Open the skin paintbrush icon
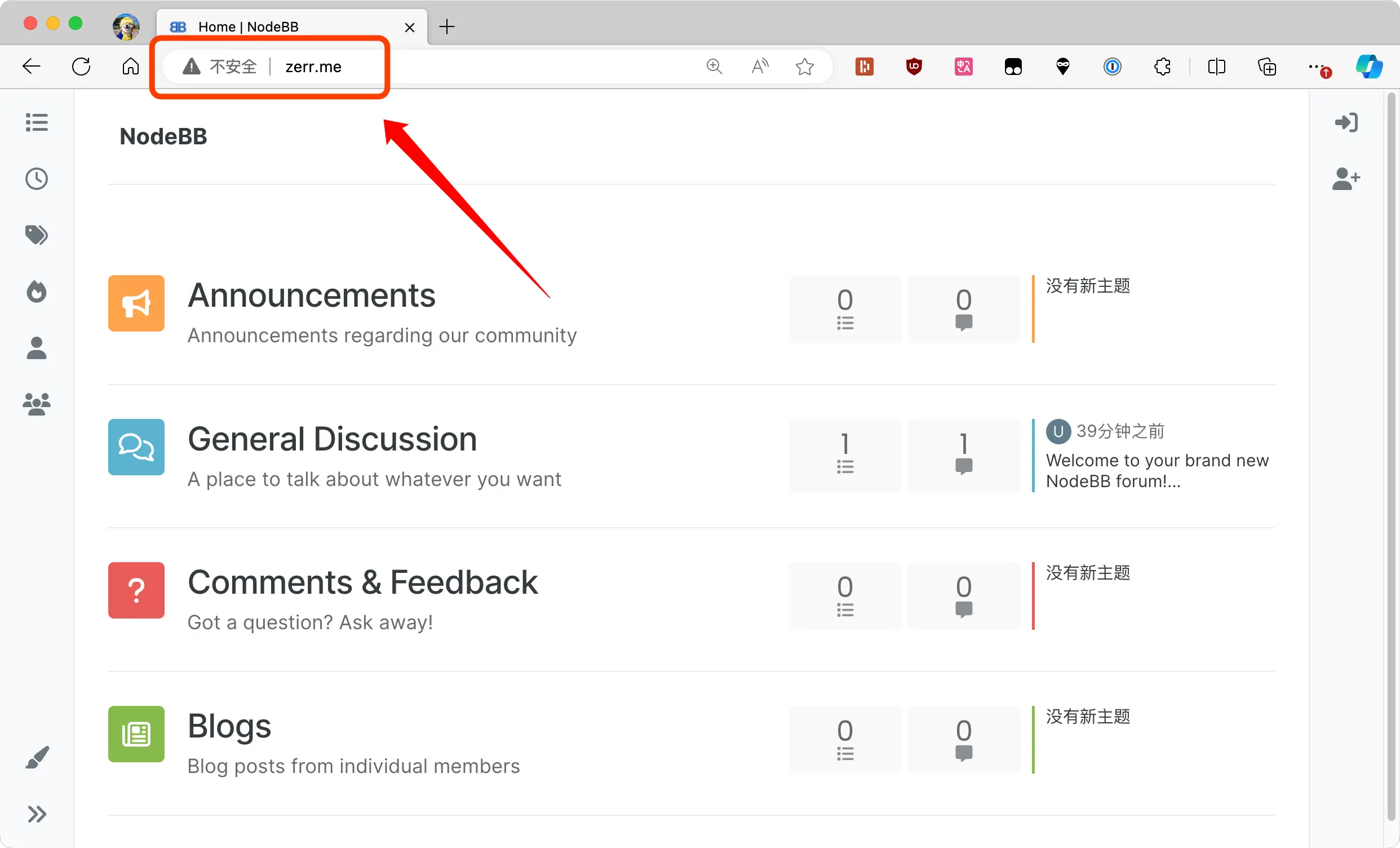 pyautogui.click(x=37, y=758)
